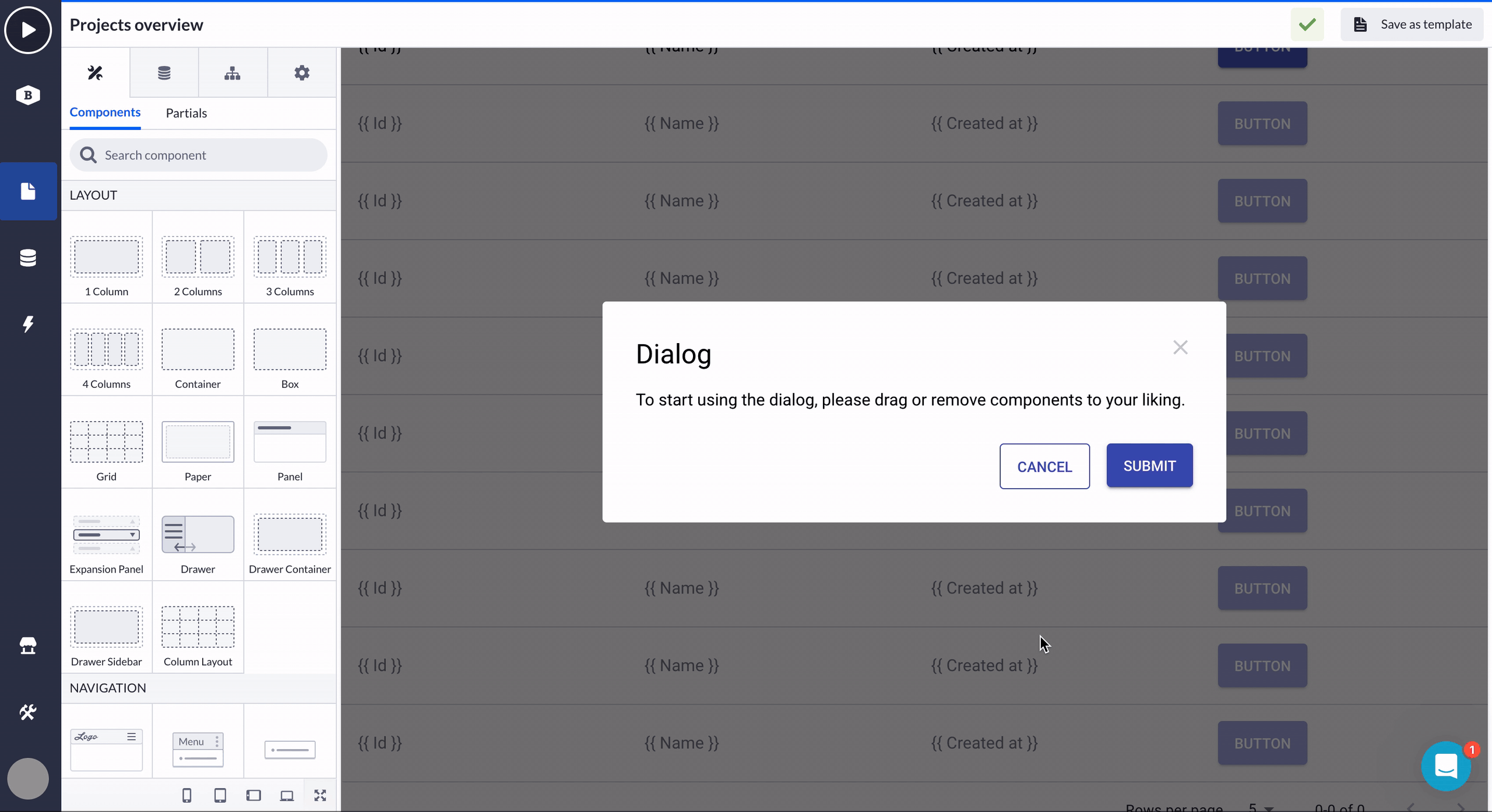Switch to the data sources tab icon
1492x812 pixels.
point(164,73)
